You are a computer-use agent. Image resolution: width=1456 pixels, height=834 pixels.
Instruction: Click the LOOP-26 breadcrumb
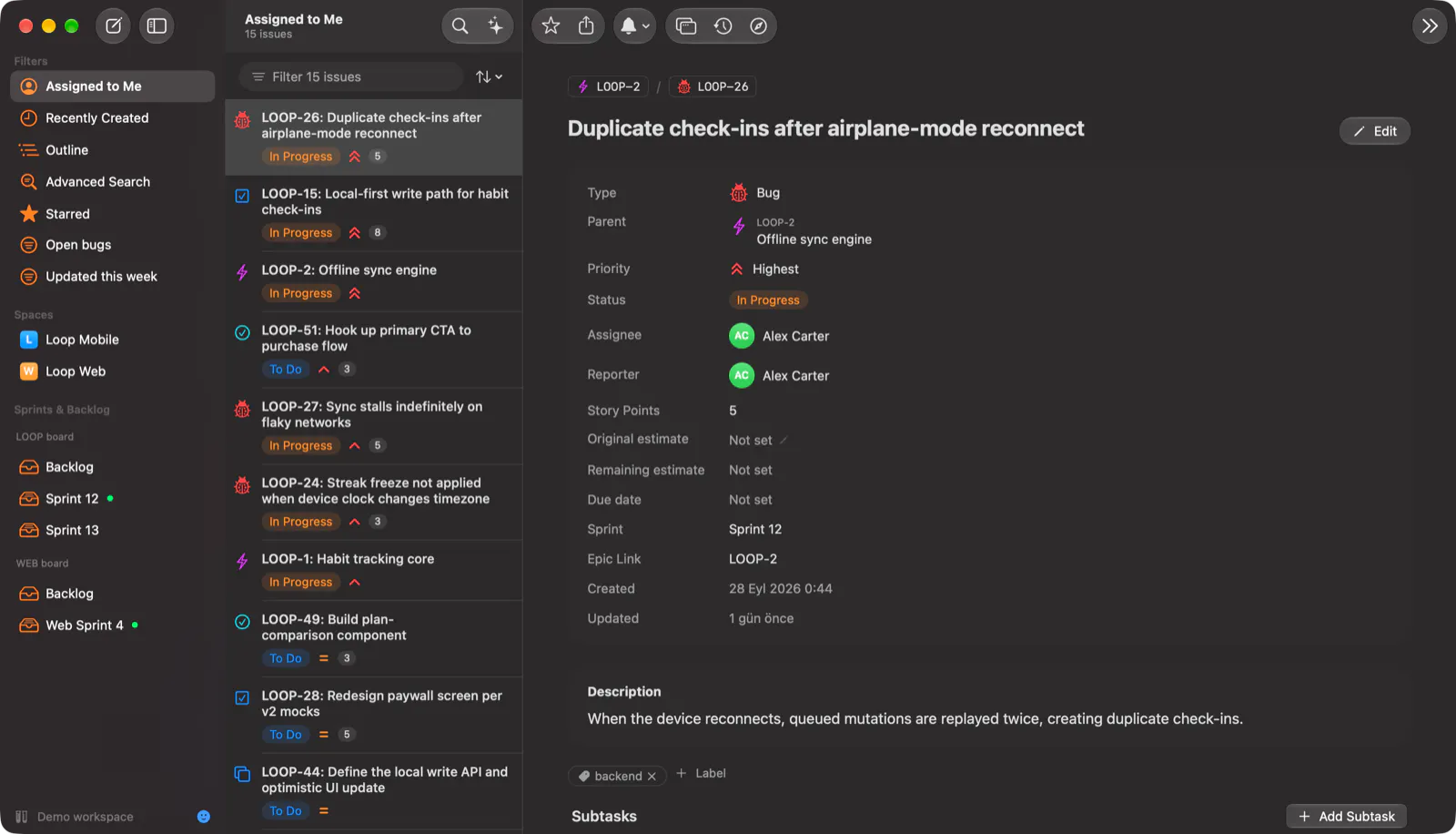coord(713,86)
